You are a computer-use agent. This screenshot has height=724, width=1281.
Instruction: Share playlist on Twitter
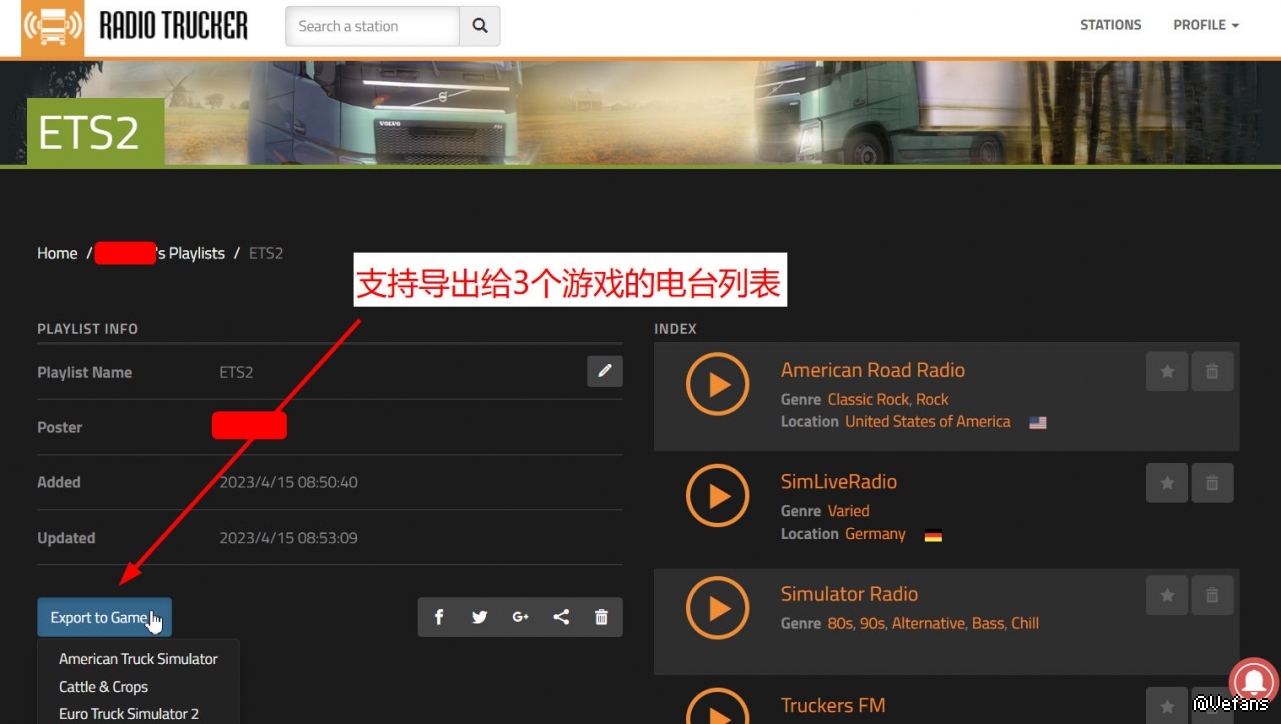[x=480, y=617]
